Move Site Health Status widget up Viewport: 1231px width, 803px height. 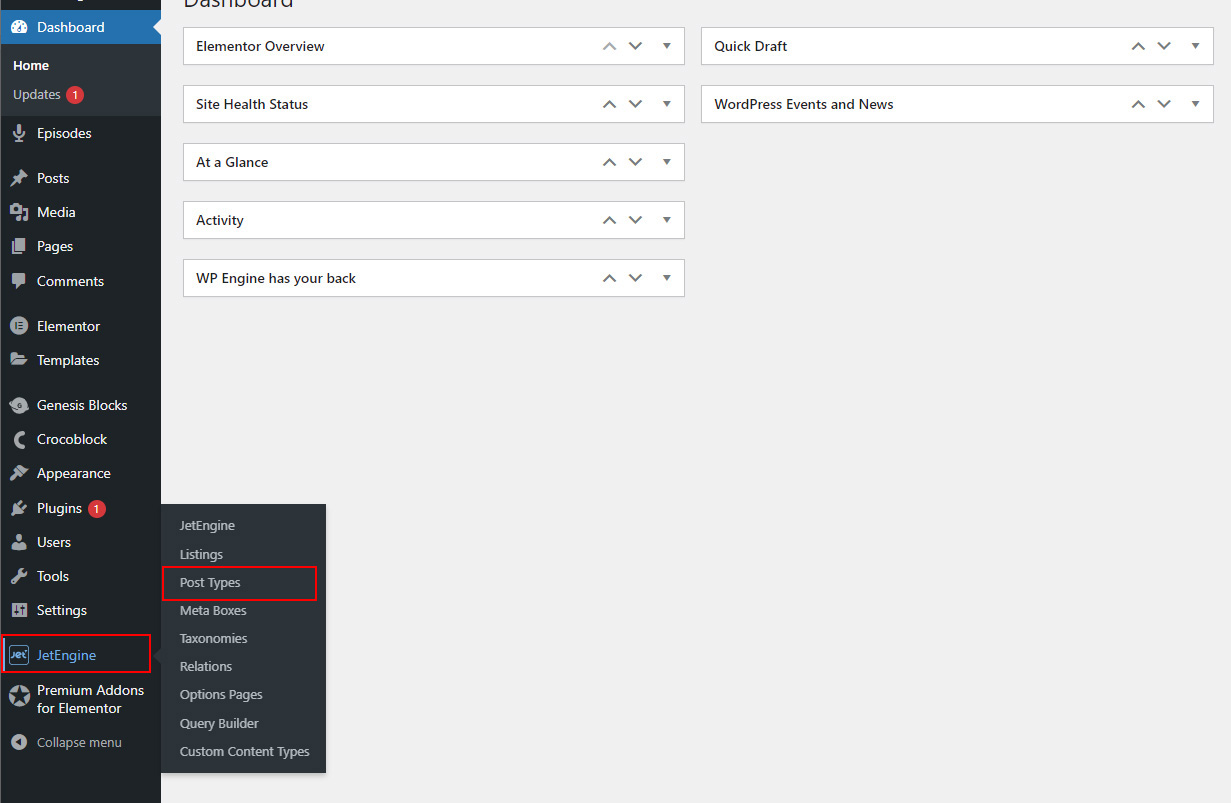609,104
